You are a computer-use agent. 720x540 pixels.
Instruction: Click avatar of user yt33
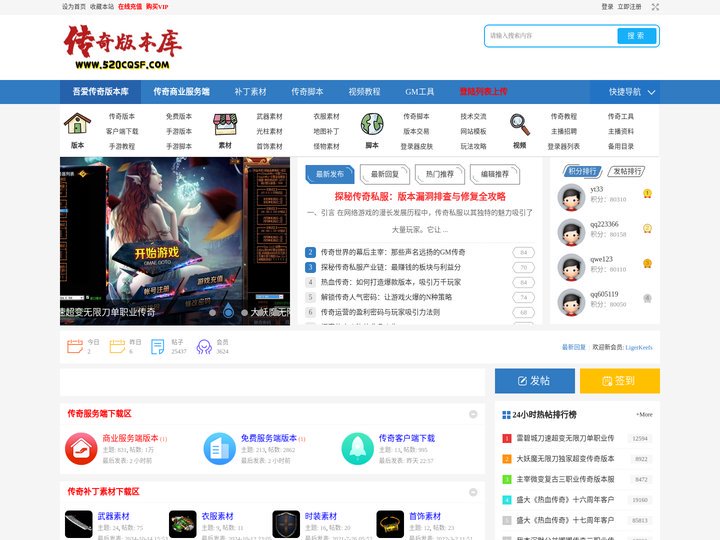tap(571, 197)
